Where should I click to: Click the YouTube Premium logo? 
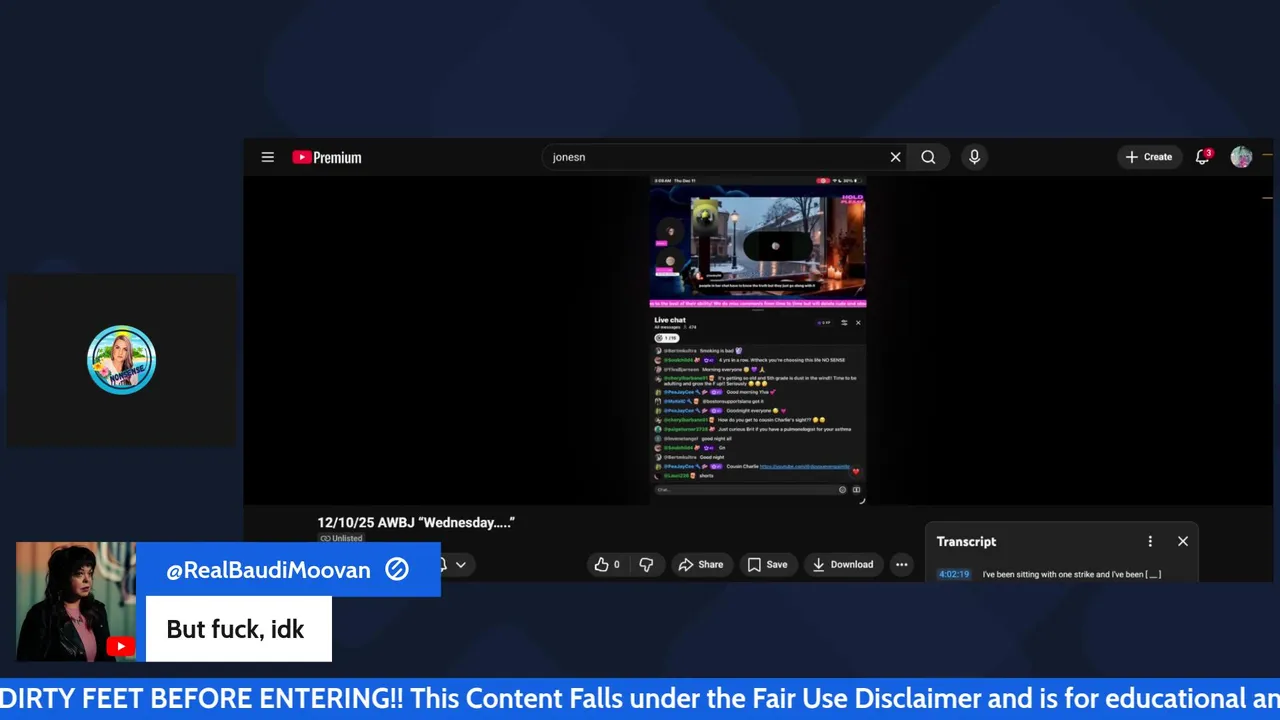coord(327,157)
